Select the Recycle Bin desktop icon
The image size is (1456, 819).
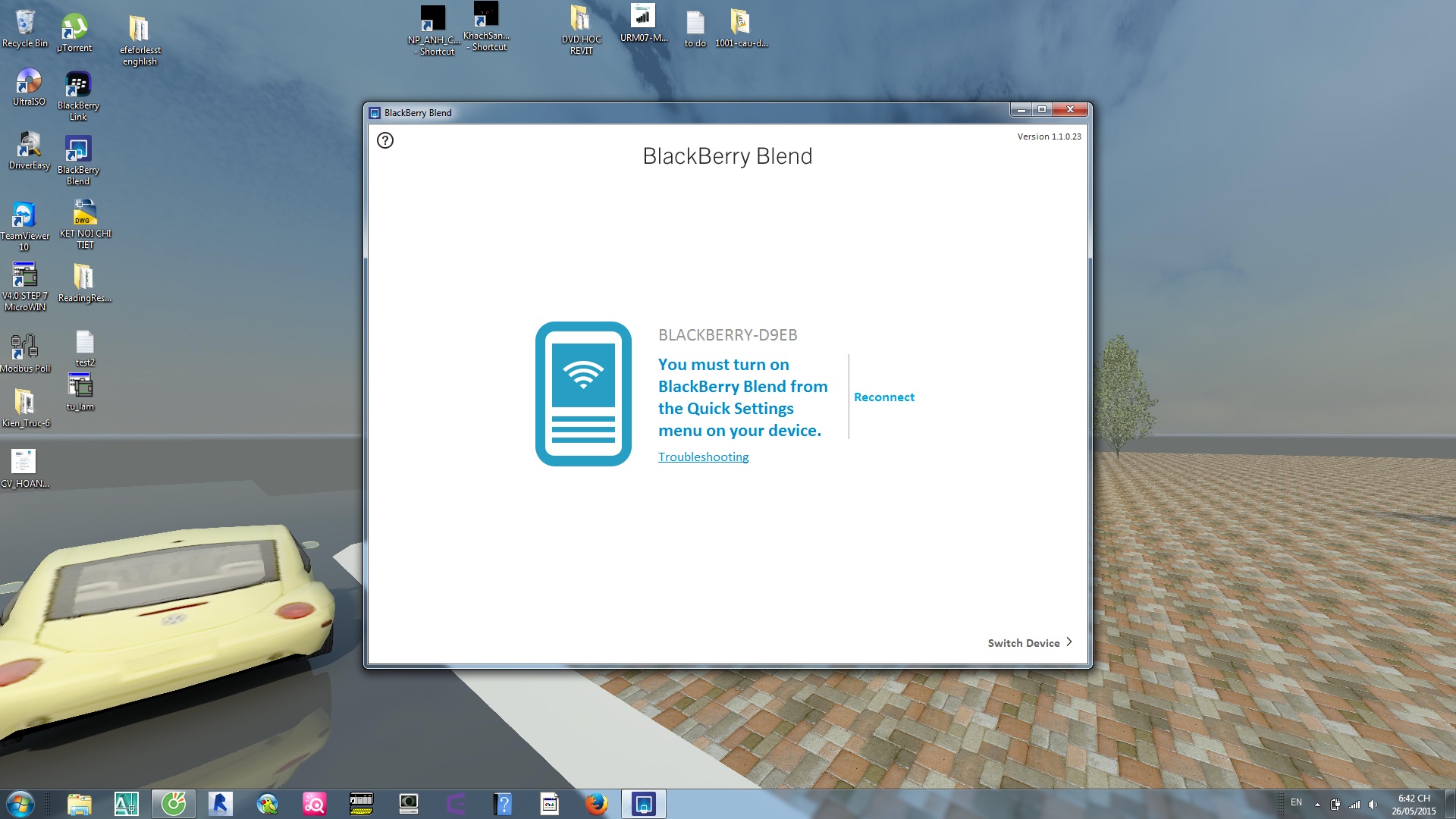click(25, 29)
